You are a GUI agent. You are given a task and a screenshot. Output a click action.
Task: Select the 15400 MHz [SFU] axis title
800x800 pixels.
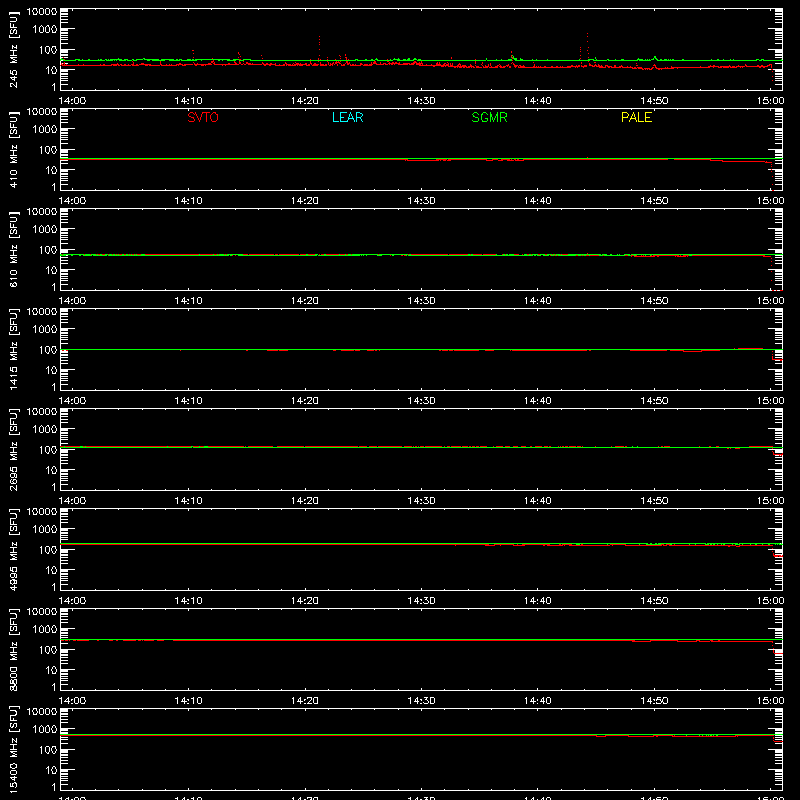click(13, 749)
